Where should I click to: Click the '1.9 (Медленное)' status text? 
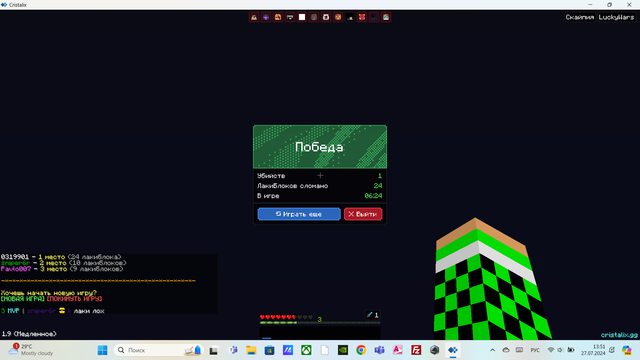click(29, 334)
